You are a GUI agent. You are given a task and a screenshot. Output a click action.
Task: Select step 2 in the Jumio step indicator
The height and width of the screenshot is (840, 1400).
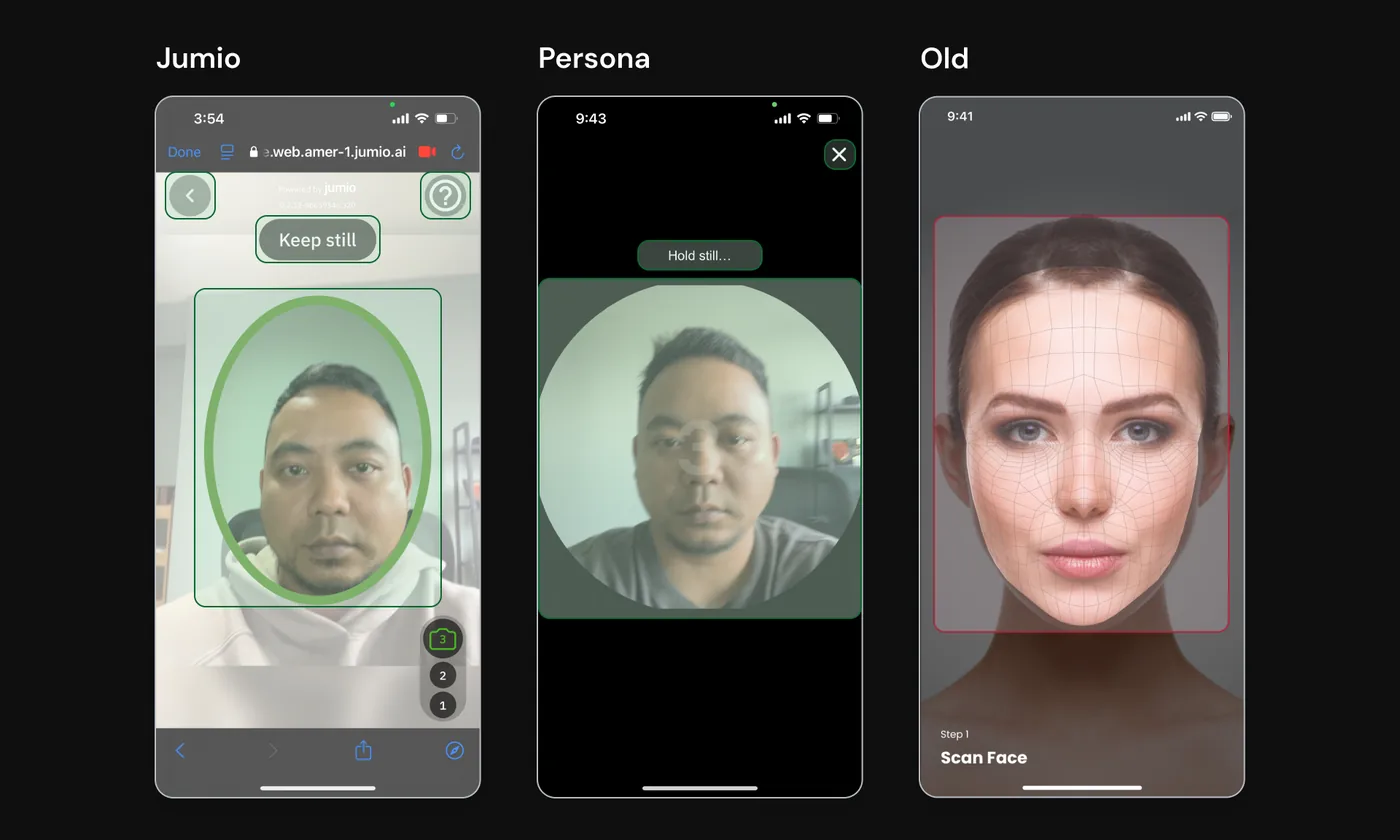point(443,675)
